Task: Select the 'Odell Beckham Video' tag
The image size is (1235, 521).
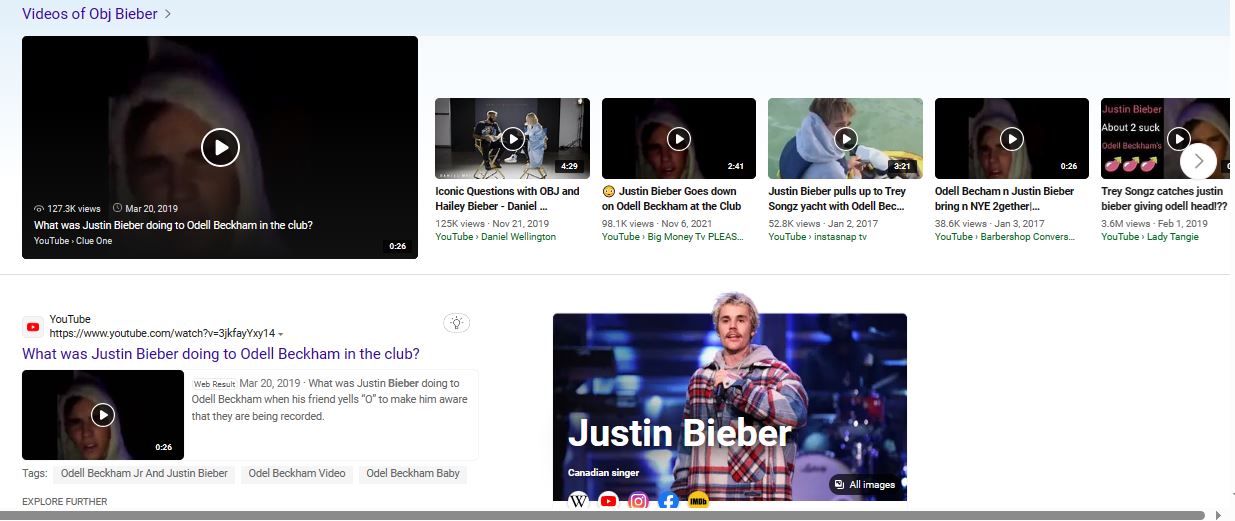Action: coord(297,474)
